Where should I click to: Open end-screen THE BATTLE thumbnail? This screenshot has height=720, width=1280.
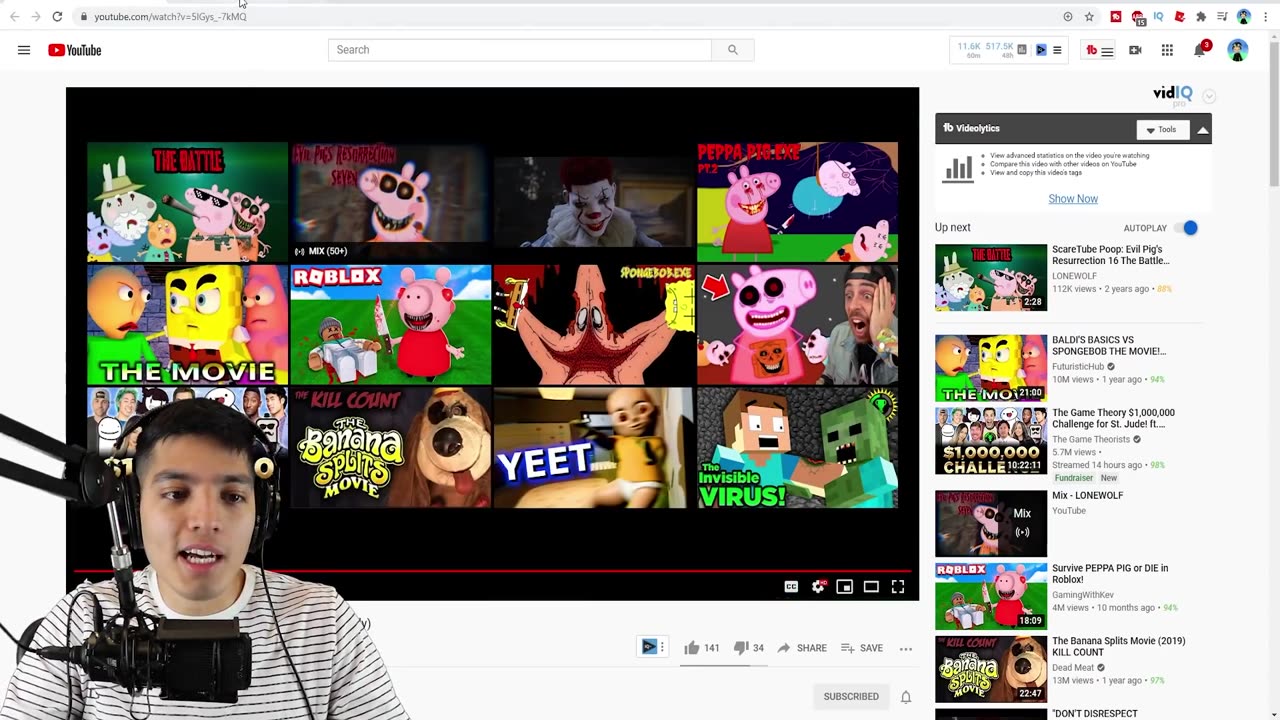(x=187, y=202)
